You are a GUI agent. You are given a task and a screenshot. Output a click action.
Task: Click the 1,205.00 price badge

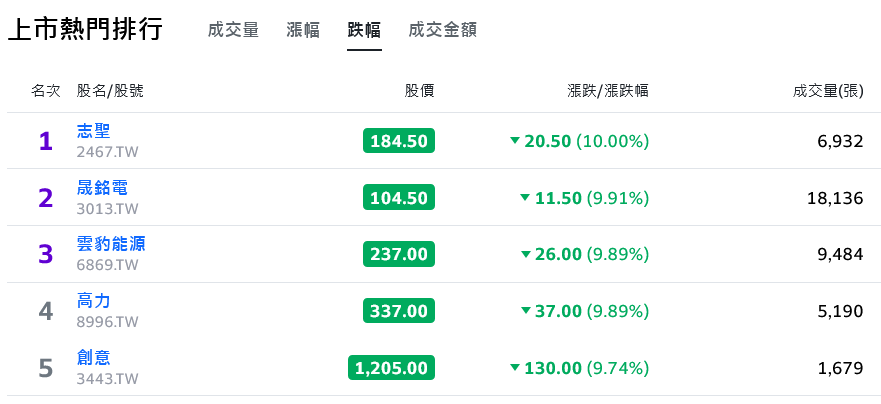pyautogui.click(x=392, y=367)
